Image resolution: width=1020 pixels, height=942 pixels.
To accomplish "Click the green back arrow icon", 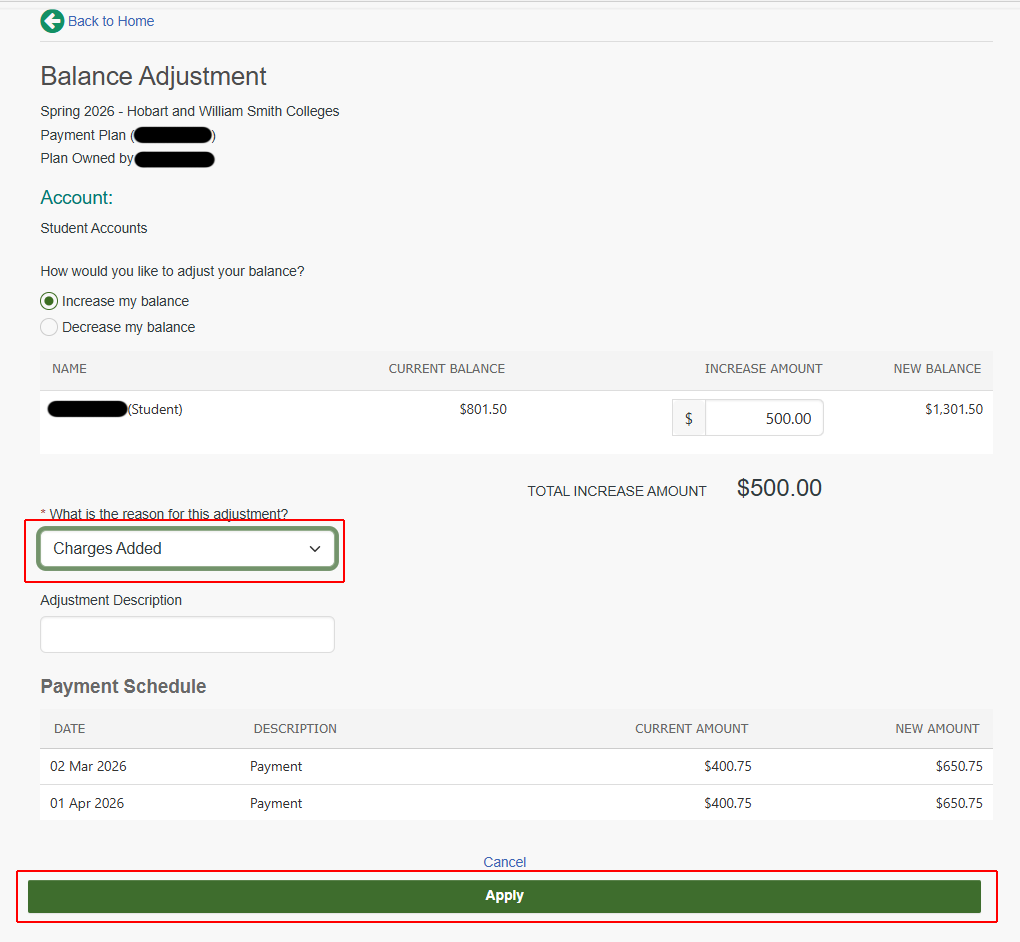I will click(52, 21).
